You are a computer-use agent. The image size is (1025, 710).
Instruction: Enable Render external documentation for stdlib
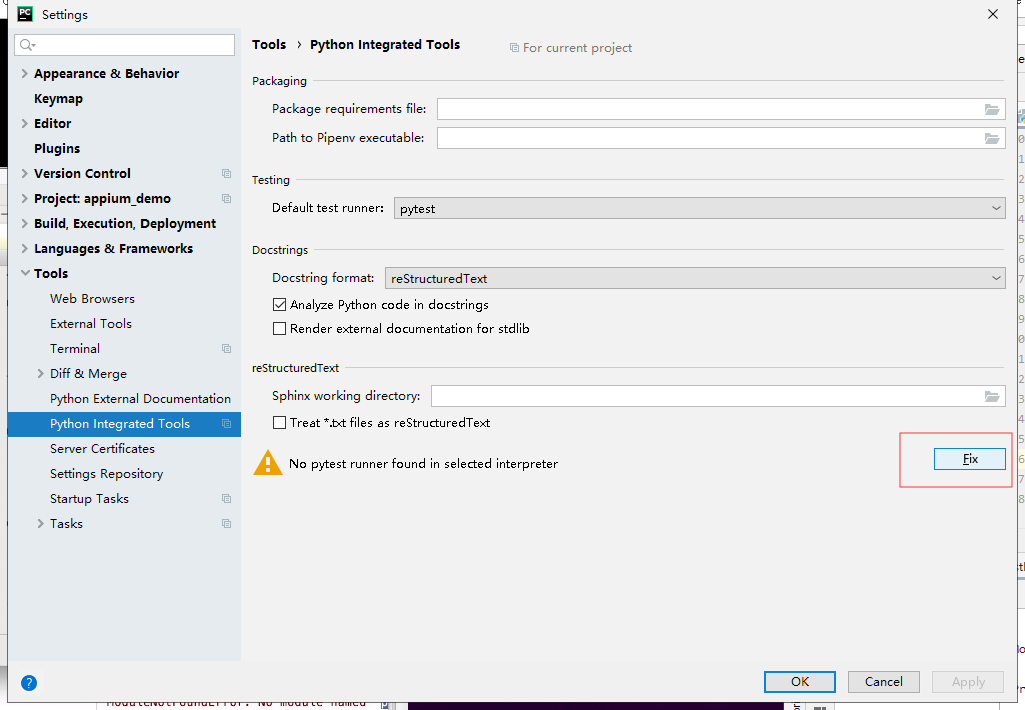(x=280, y=329)
